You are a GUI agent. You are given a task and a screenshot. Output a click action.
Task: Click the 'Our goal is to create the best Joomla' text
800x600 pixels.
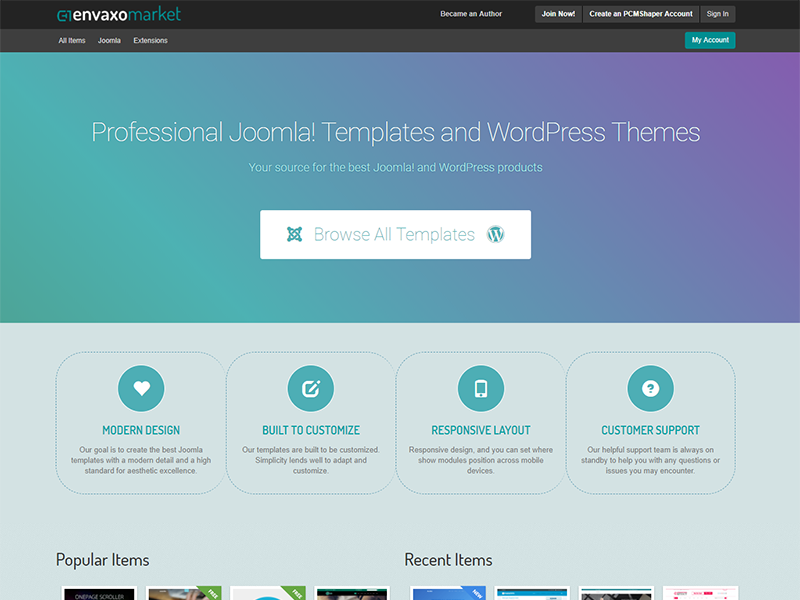click(141, 460)
